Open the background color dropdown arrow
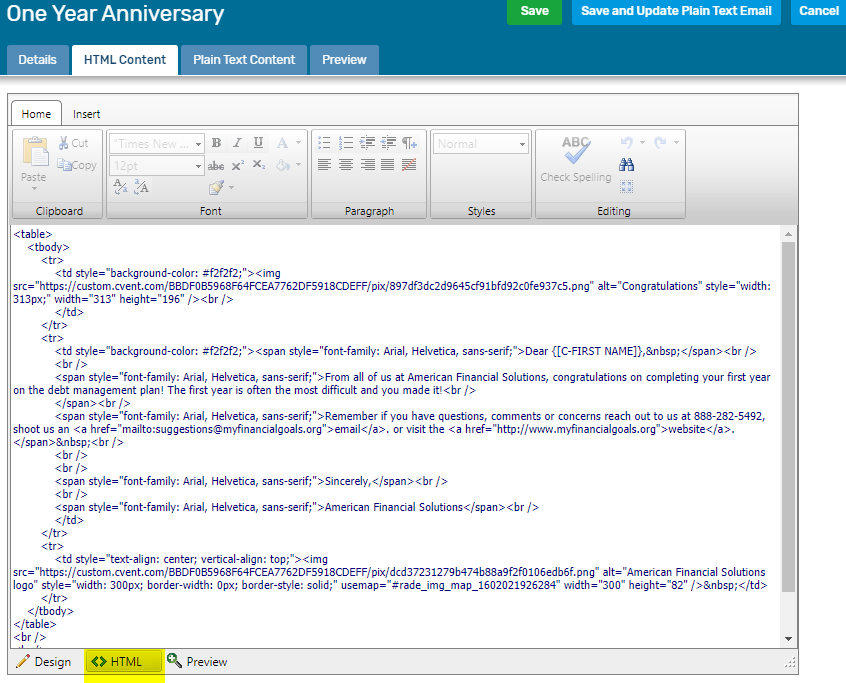The height and width of the screenshot is (683, 846). click(298, 165)
